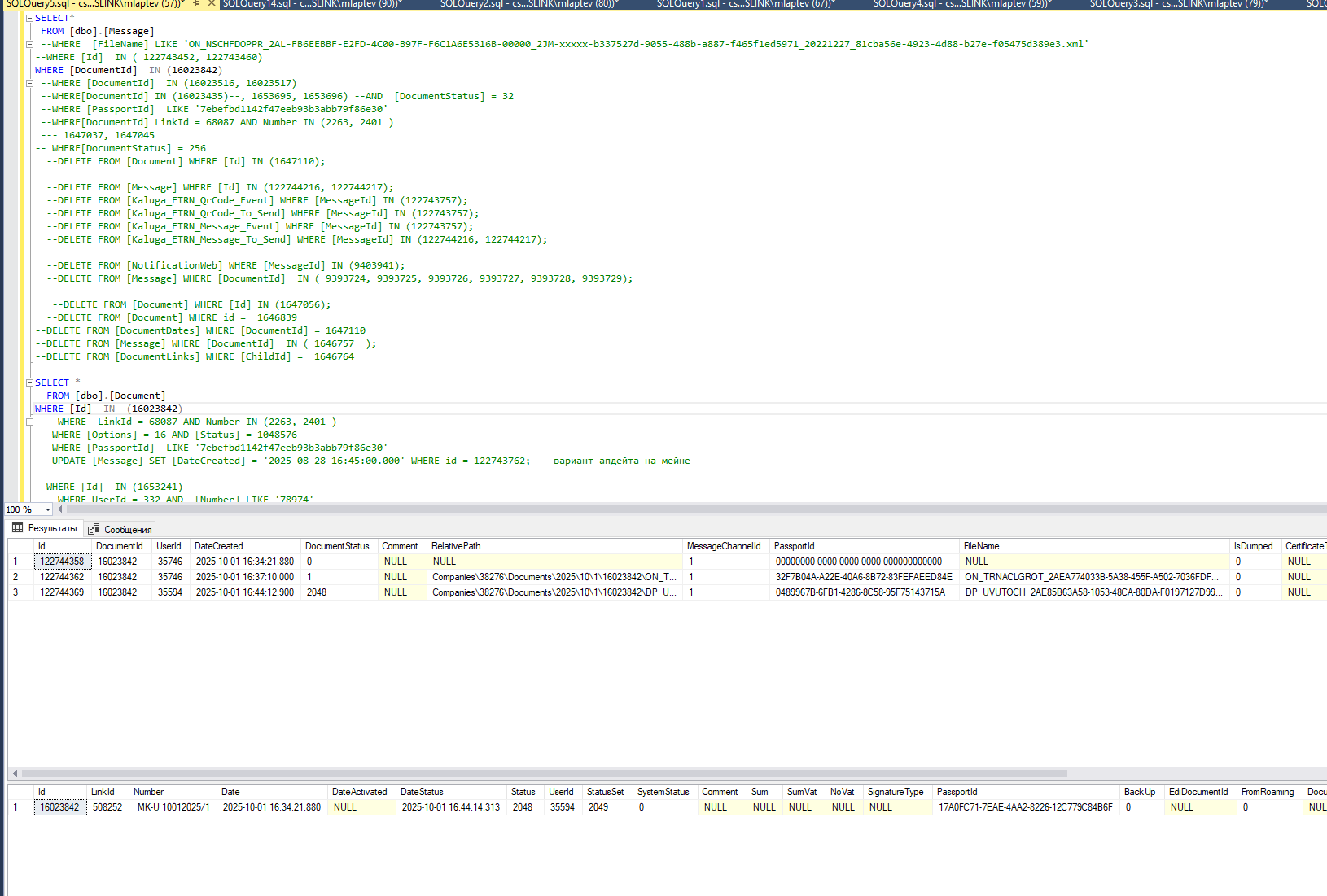The image size is (1327, 896).
Task: Collapse outline at --WHERE LinkId = 68087 line
Action: click(29, 422)
